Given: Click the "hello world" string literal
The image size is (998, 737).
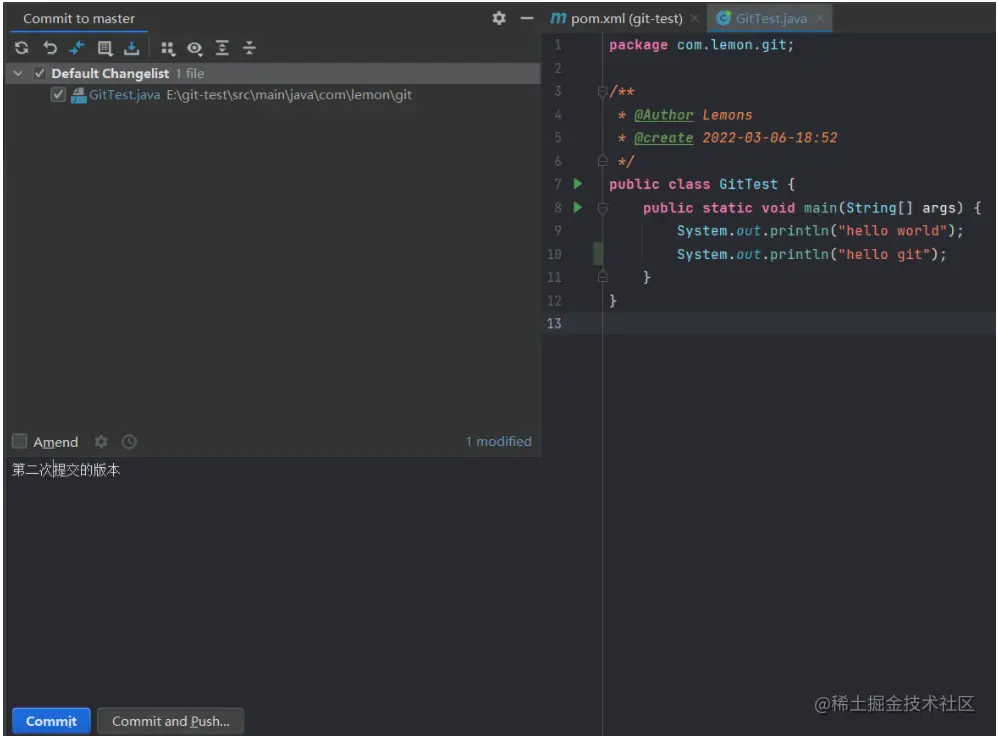Looking at the screenshot, I should 892,230.
